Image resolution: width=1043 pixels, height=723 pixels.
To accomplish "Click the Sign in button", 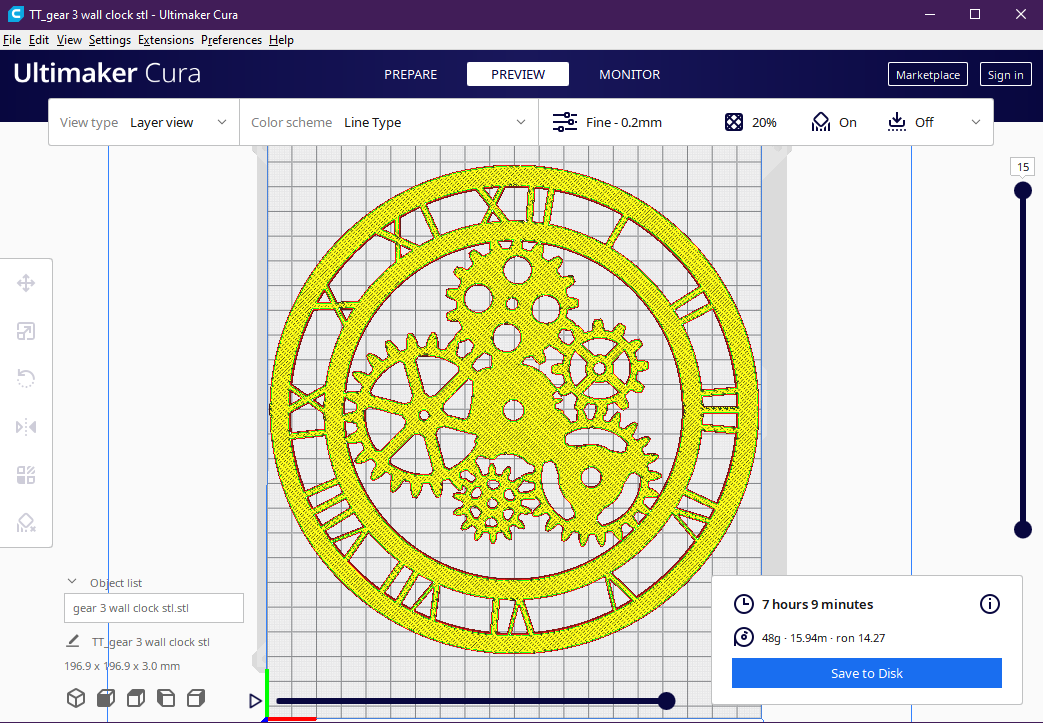I will tap(1005, 74).
